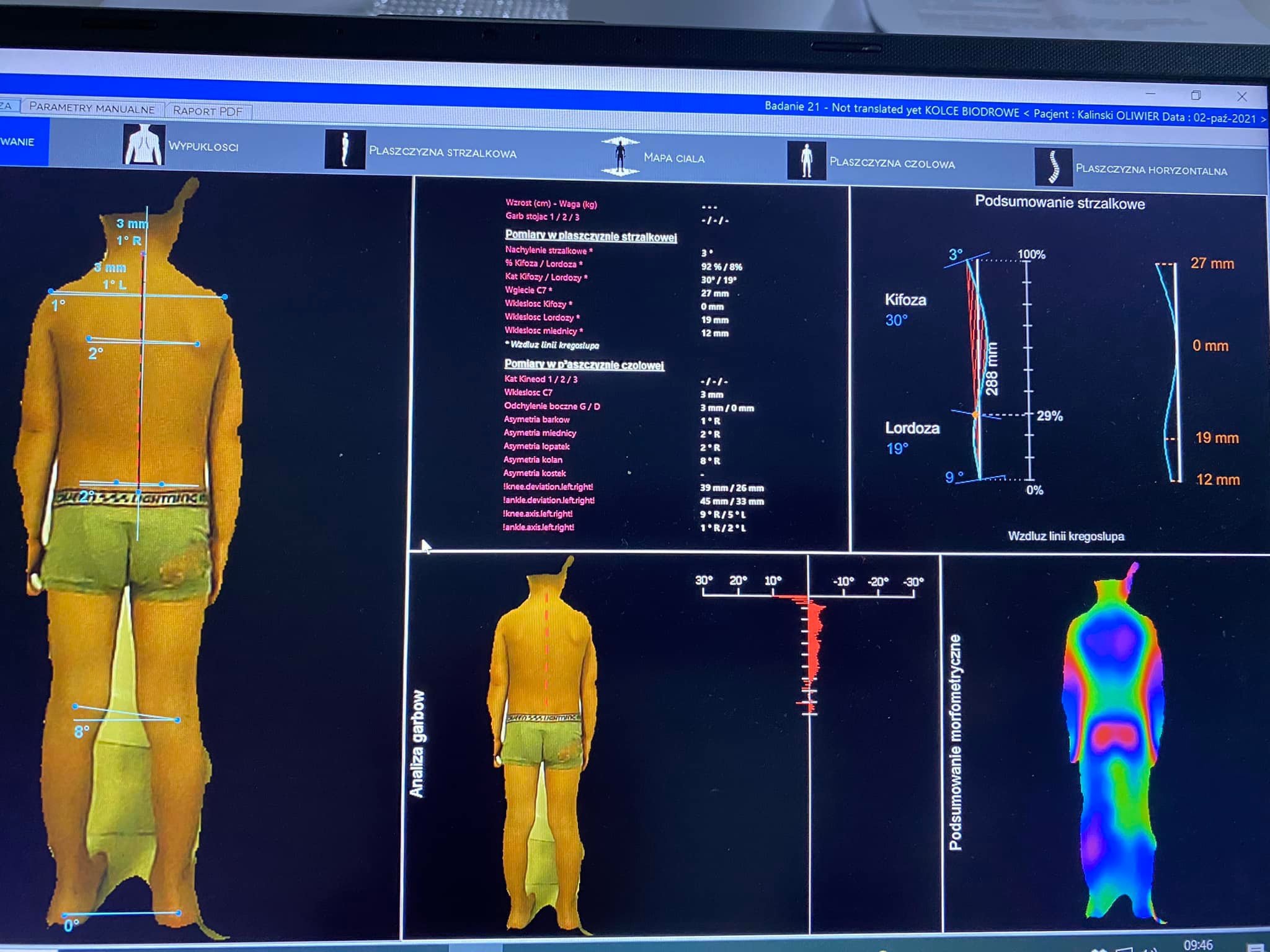Click the Plaszczyzna horyzontalna text label

click(x=1151, y=170)
